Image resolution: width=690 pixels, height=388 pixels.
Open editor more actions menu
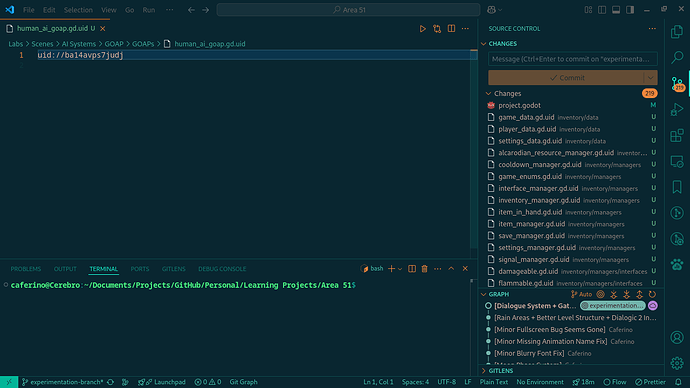465,29
